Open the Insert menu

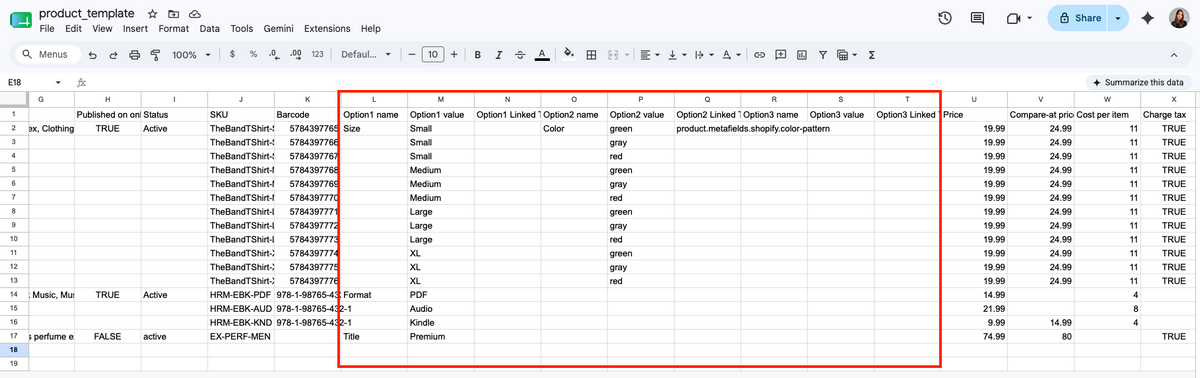coord(135,29)
